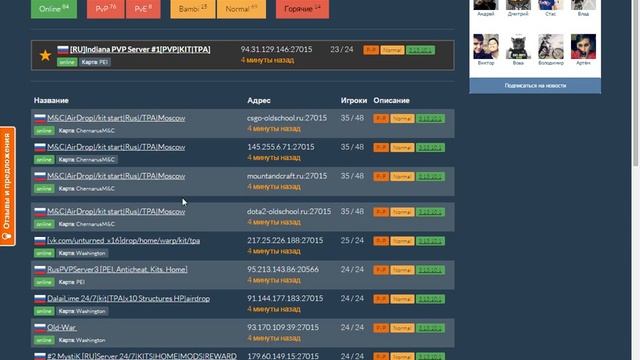Open the vk.com/unturned_x16 server link
The height and width of the screenshot is (360, 640).
click(123, 240)
